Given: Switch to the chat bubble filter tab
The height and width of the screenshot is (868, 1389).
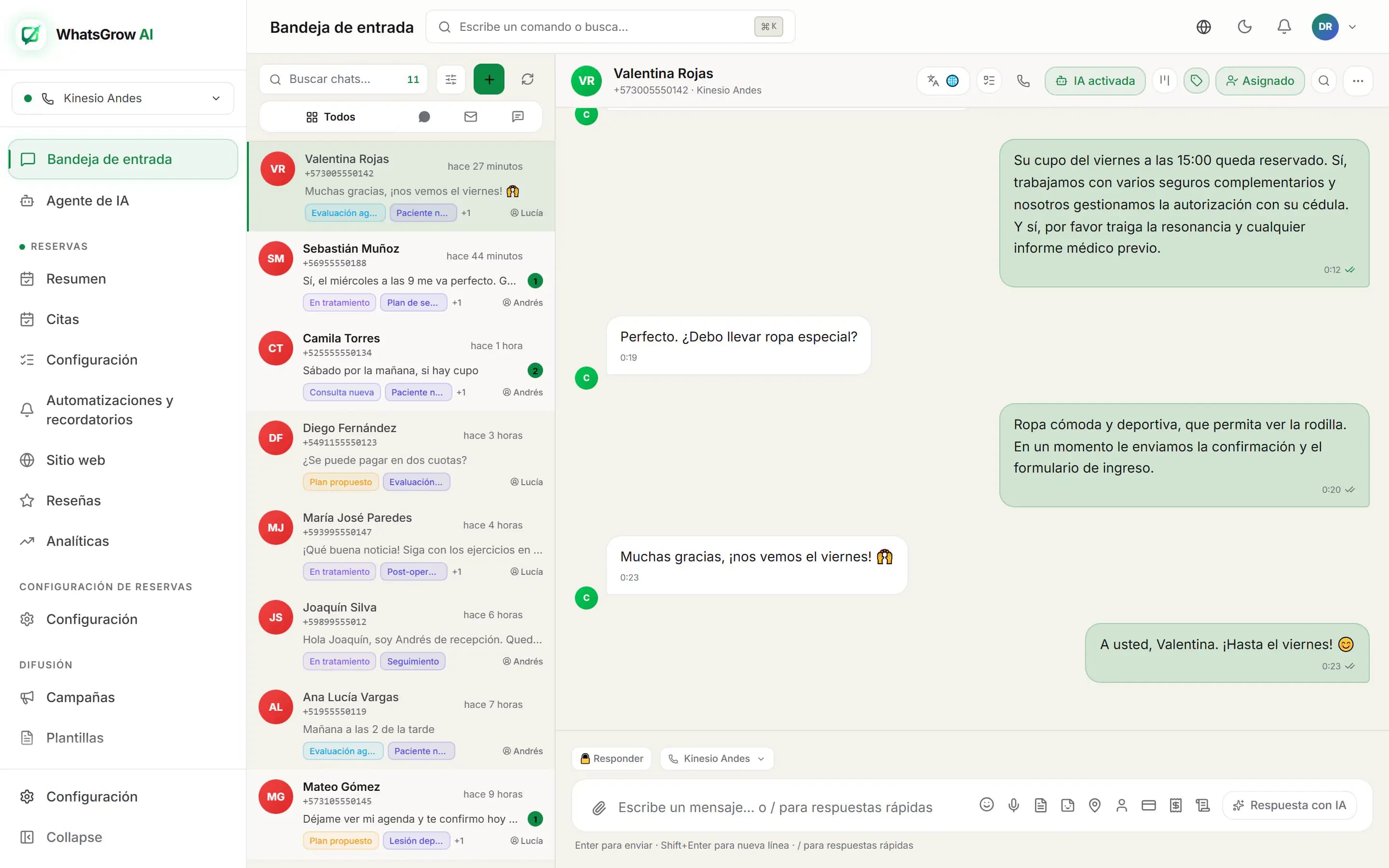Looking at the screenshot, I should tap(424, 117).
